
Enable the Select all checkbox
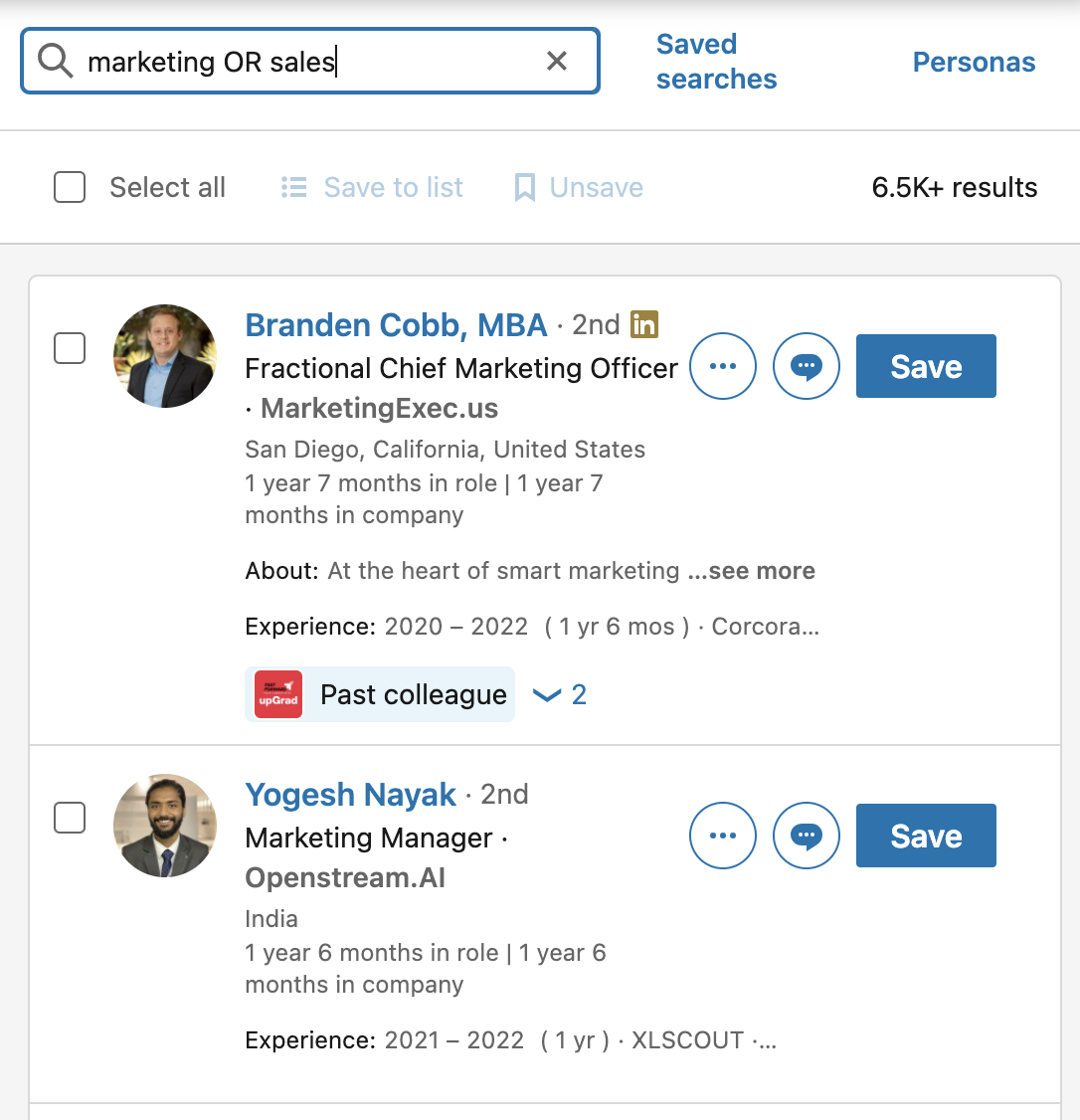(70, 187)
